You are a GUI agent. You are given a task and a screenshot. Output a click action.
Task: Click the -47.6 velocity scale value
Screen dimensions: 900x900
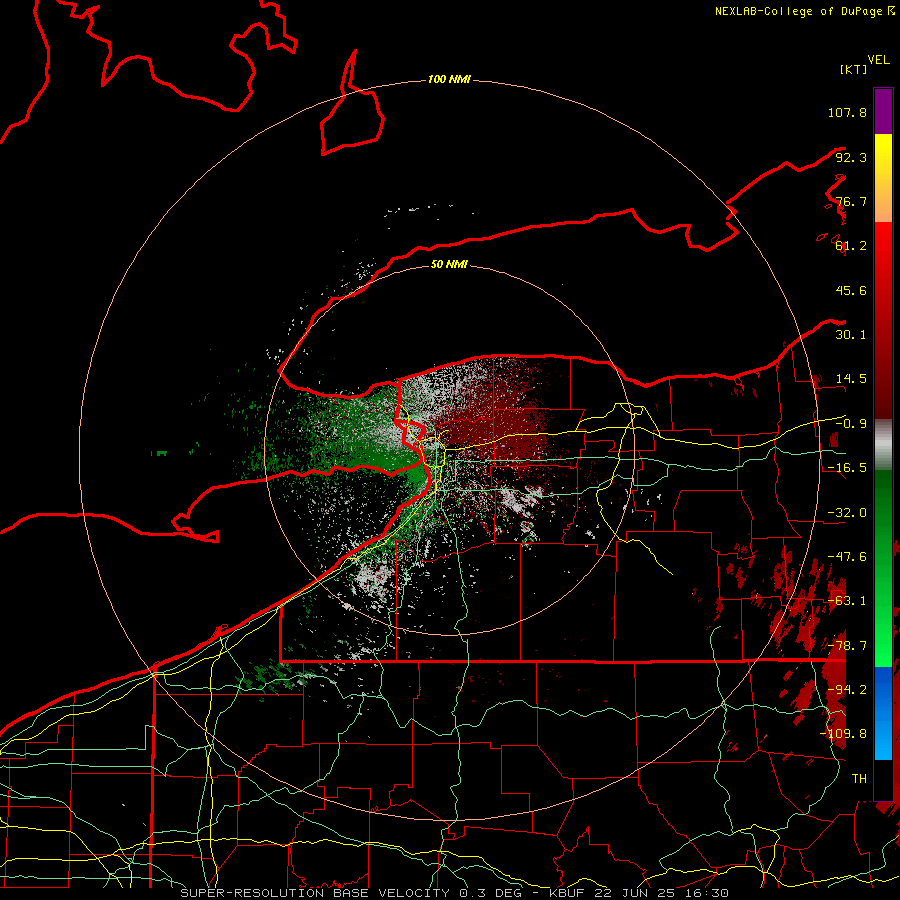point(847,557)
